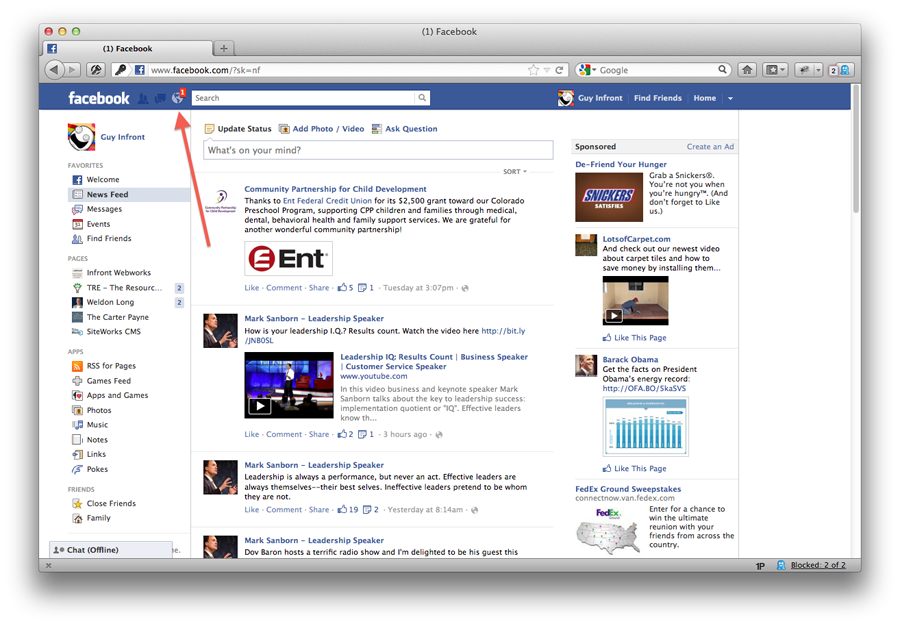This screenshot has width=900, height=626.
Task: Open Welcome in the Favorites sidebar
Action: [103, 180]
